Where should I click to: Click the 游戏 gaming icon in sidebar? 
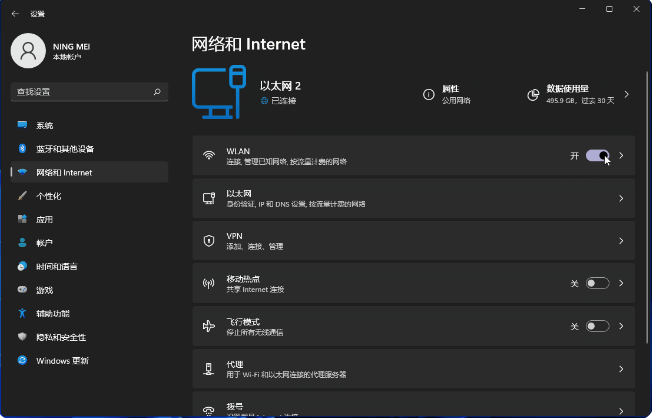pyautogui.click(x=22, y=290)
